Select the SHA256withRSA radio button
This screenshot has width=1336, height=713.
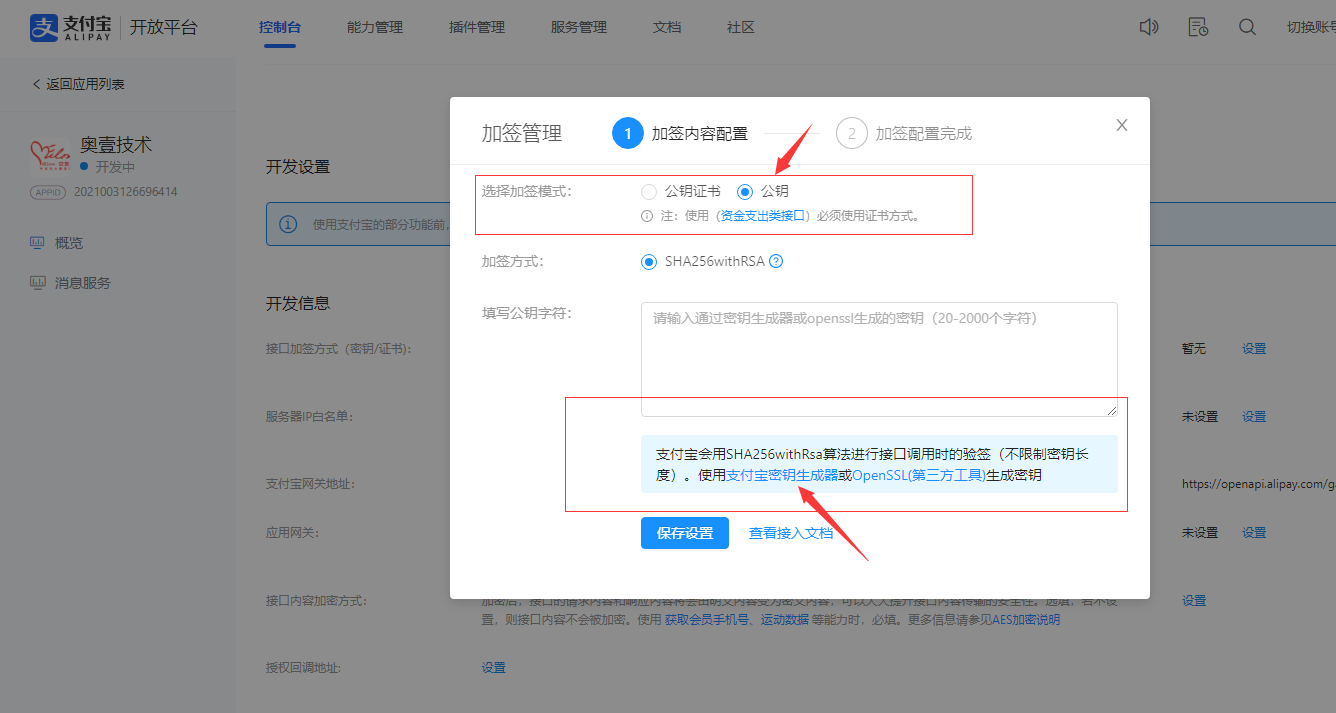(x=649, y=262)
